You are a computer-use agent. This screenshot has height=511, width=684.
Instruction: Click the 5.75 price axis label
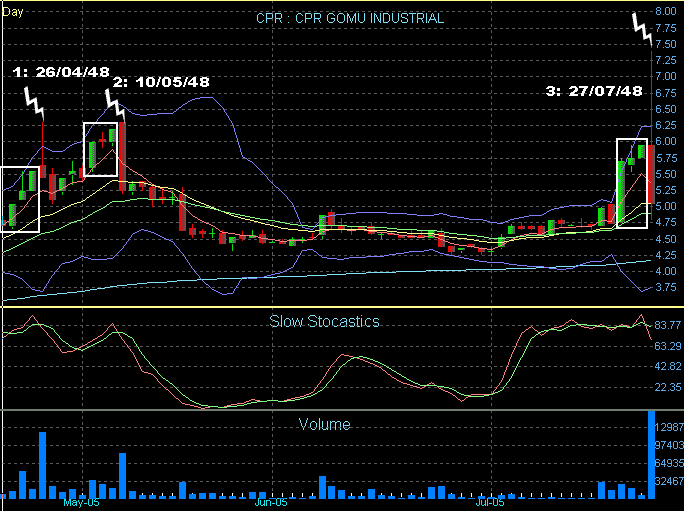pyautogui.click(x=666, y=158)
